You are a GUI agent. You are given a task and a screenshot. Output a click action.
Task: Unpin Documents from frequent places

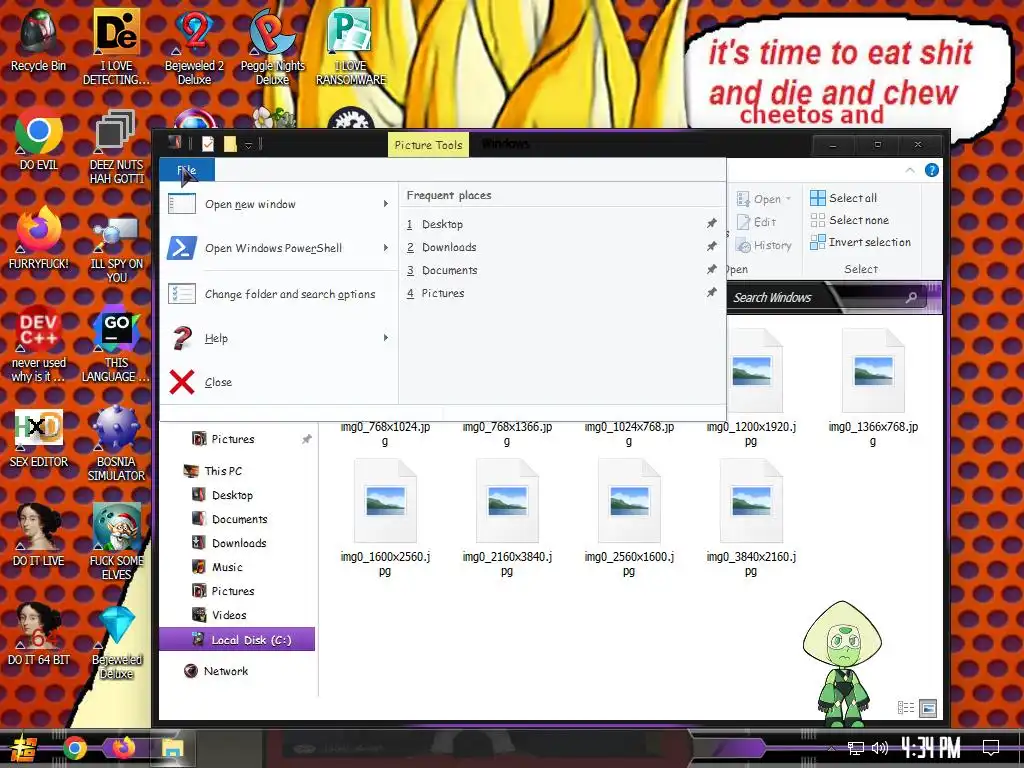tap(712, 269)
